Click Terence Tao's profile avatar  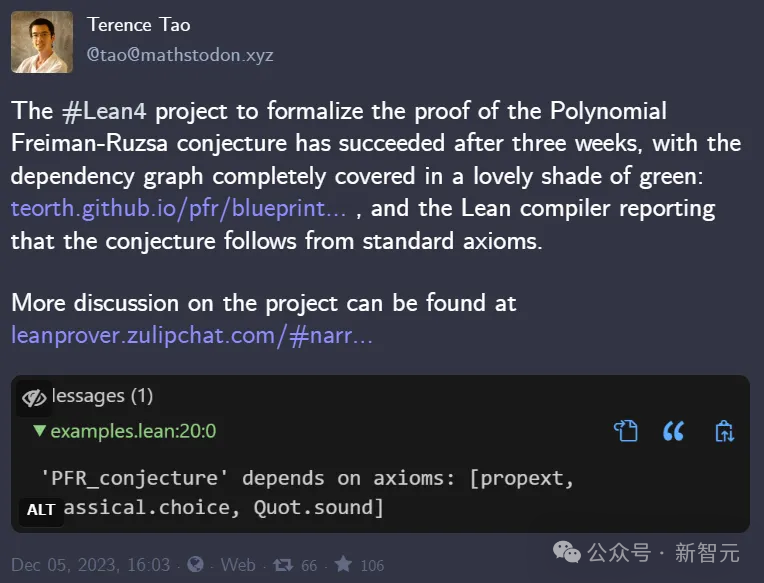pos(42,42)
